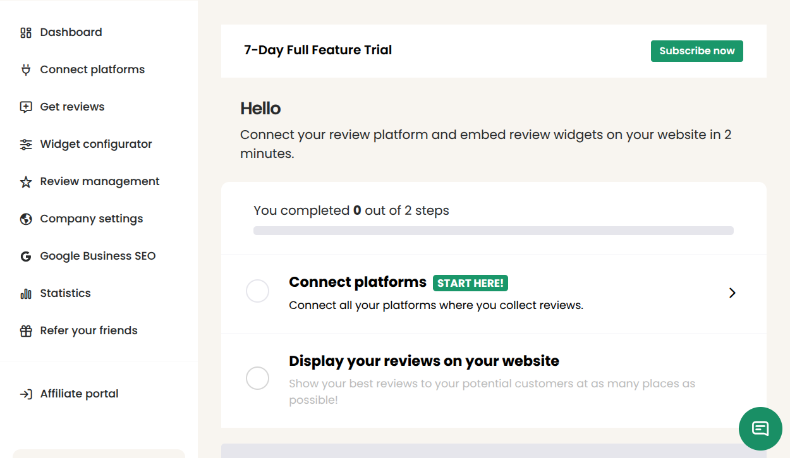Click the Hello heading
Viewport: 790px width, 458px height.
coord(260,108)
